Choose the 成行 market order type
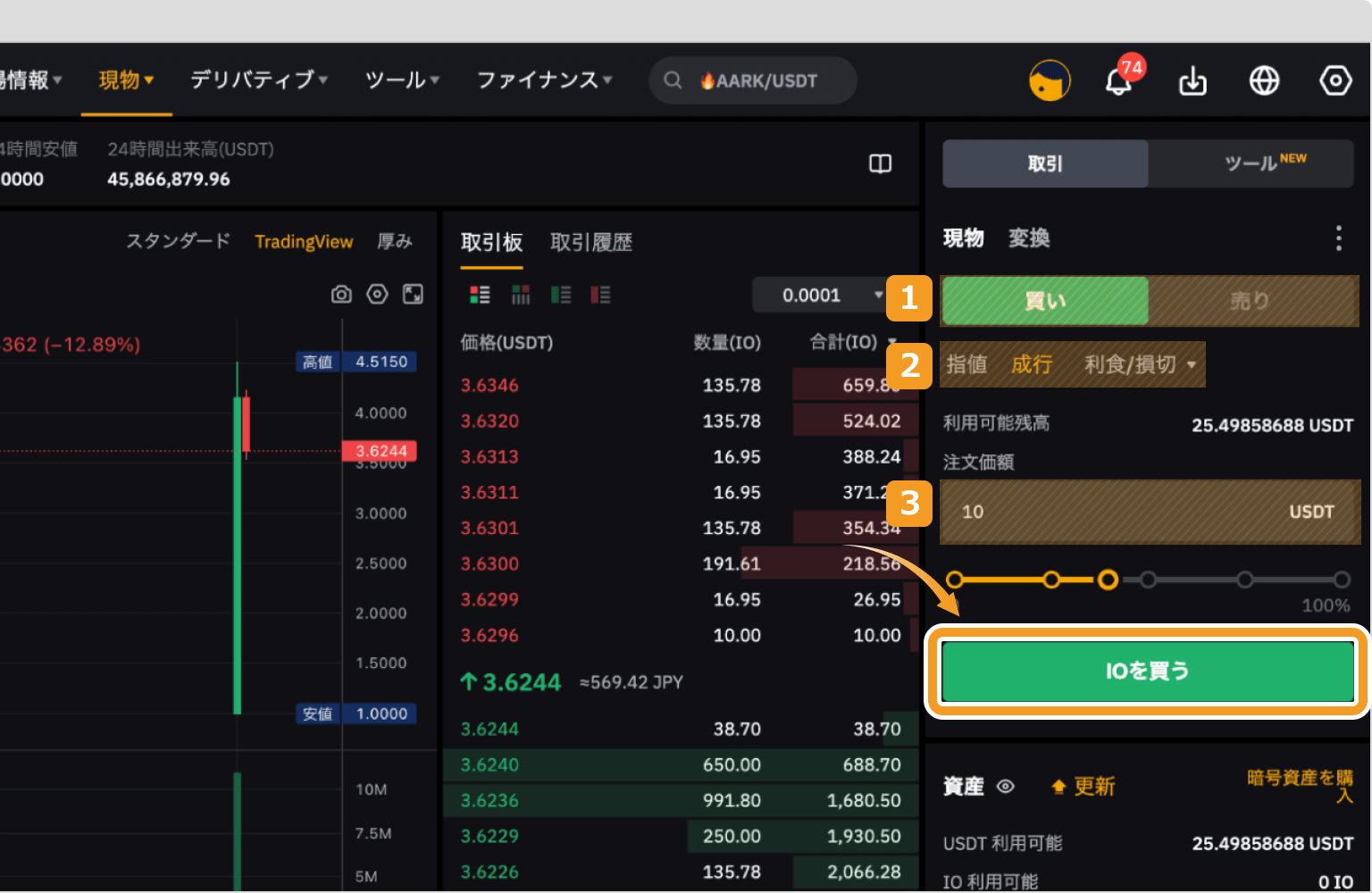1372x893 pixels. [x=1032, y=364]
